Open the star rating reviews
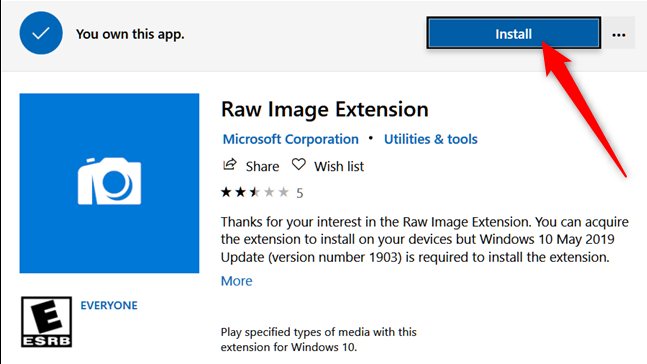Image resolution: width=647 pixels, height=364 pixels. 255,192
